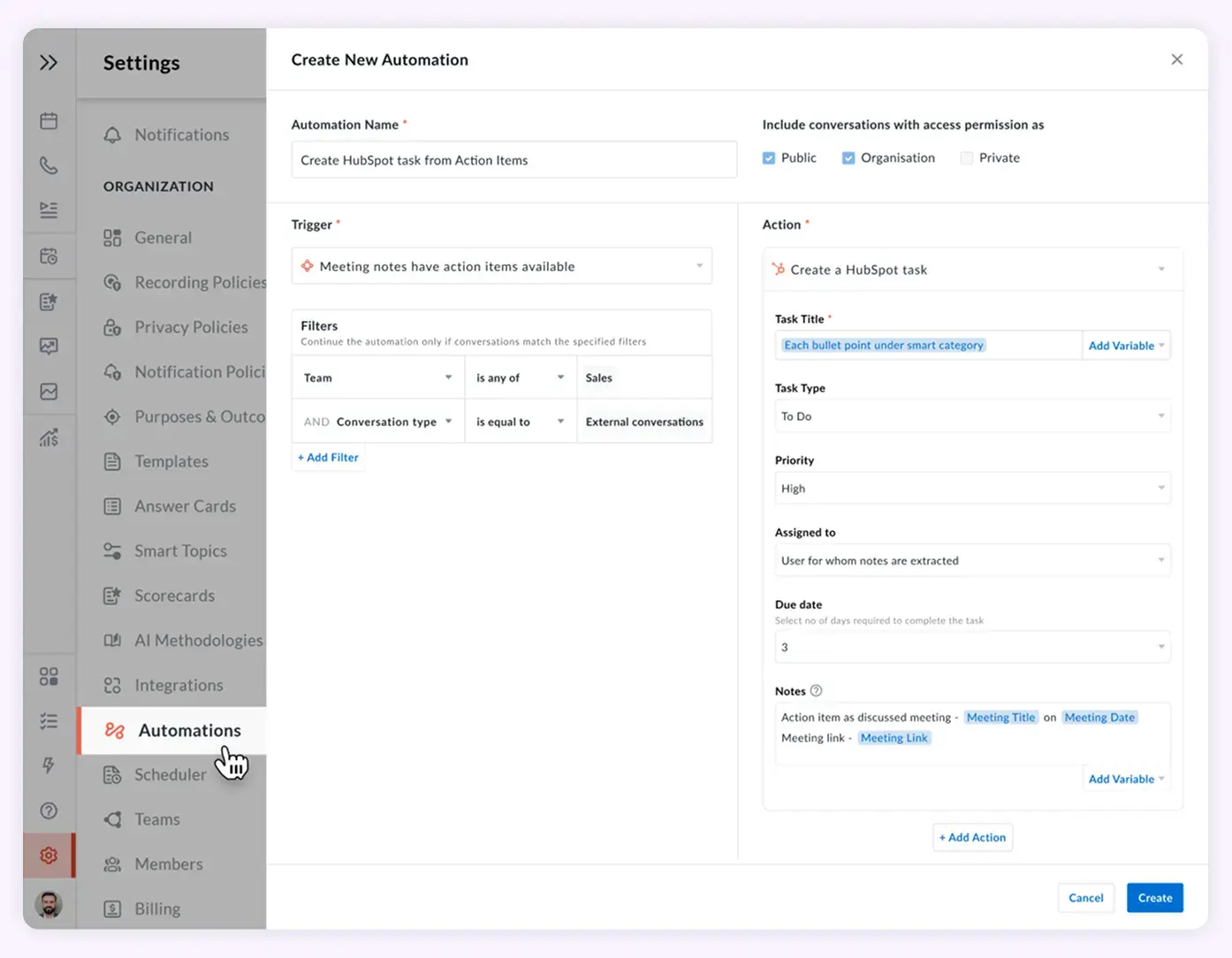
Task: Open the apps grid icon in left rail
Action: (x=49, y=676)
